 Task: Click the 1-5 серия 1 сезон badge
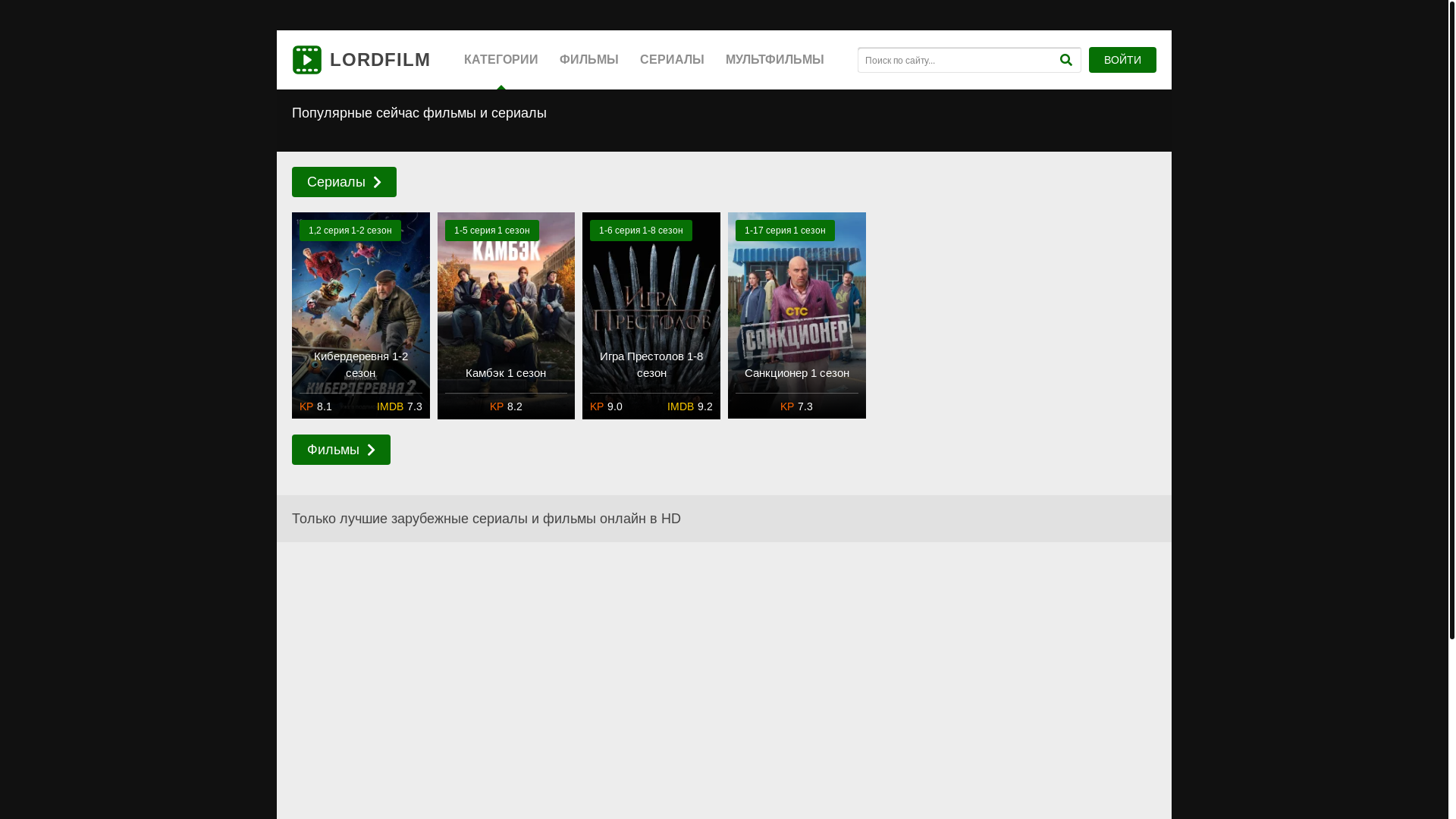tap(492, 231)
